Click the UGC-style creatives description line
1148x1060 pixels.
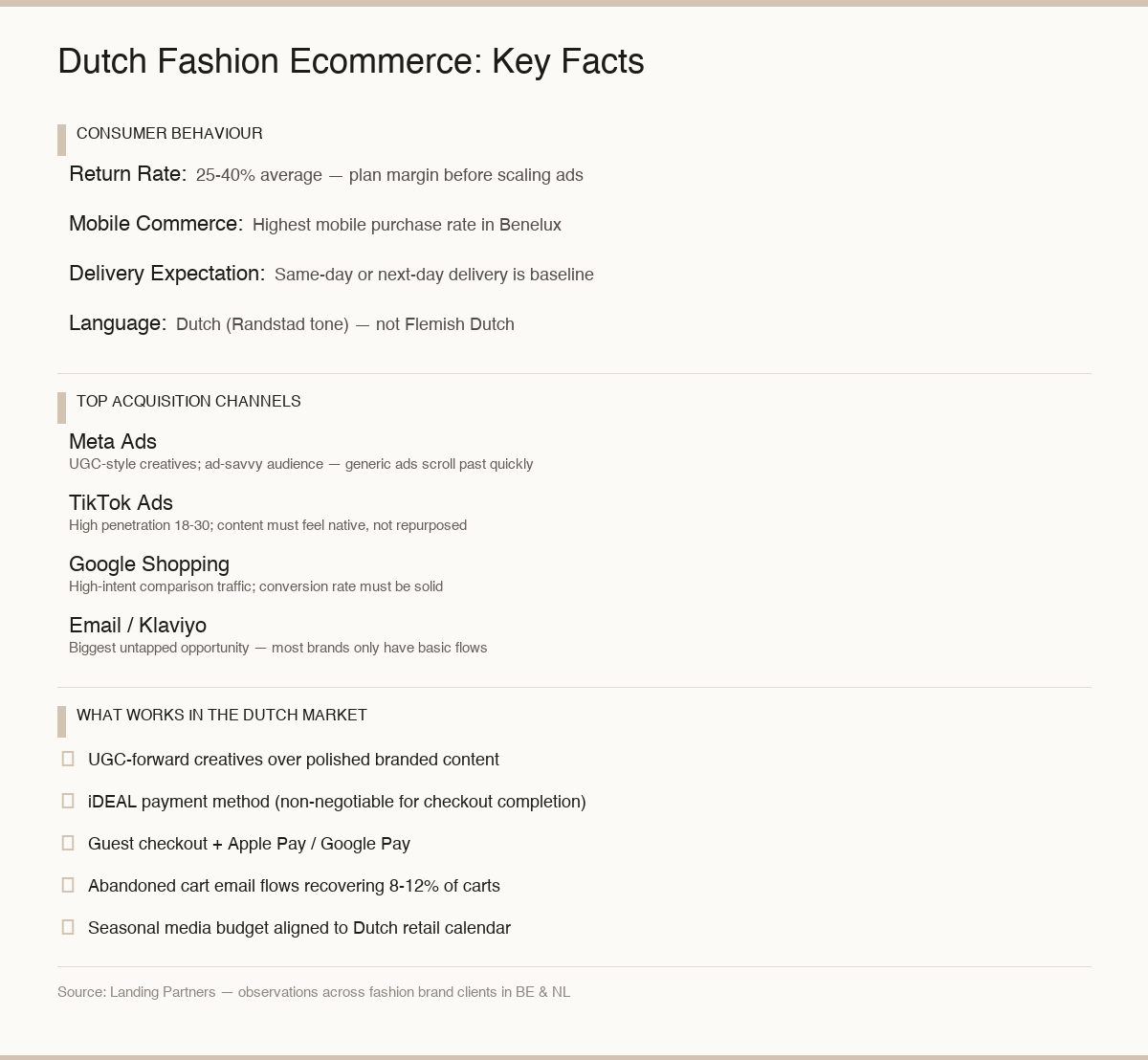(301, 464)
